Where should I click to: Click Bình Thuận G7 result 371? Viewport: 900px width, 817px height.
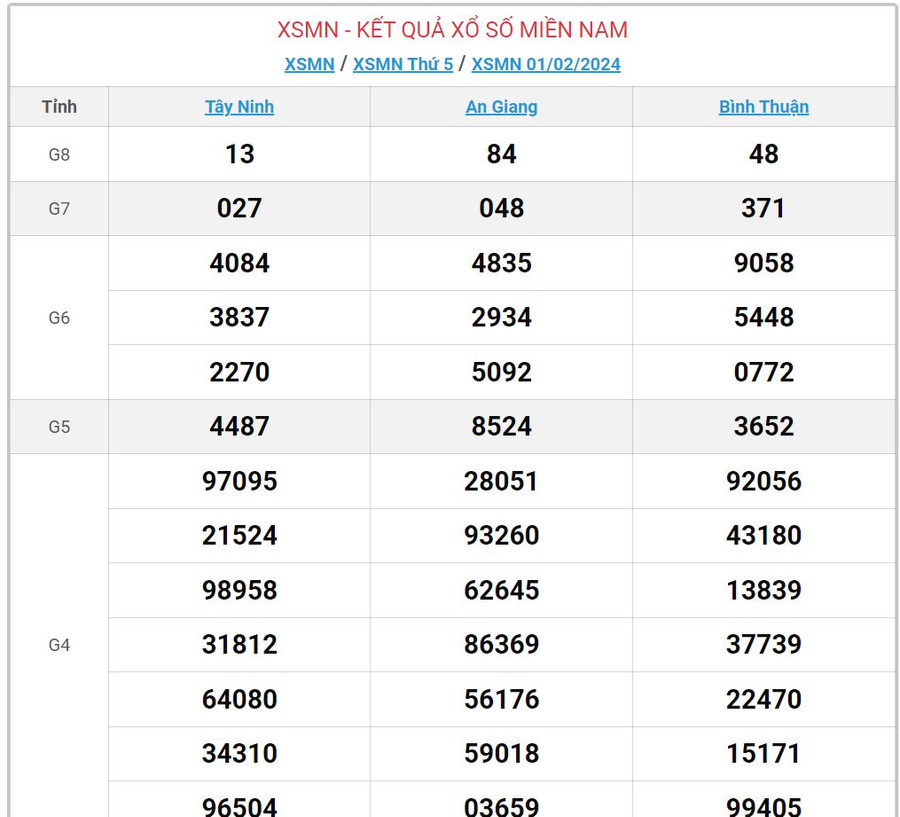click(763, 209)
